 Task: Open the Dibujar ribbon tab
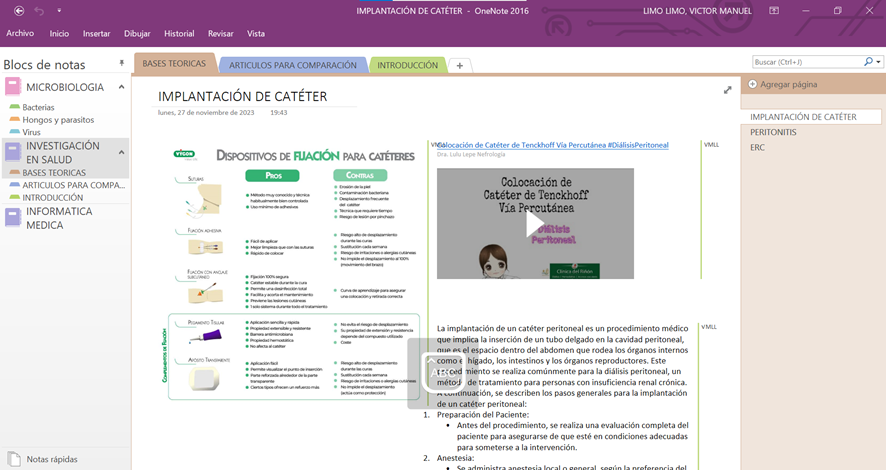click(x=137, y=33)
